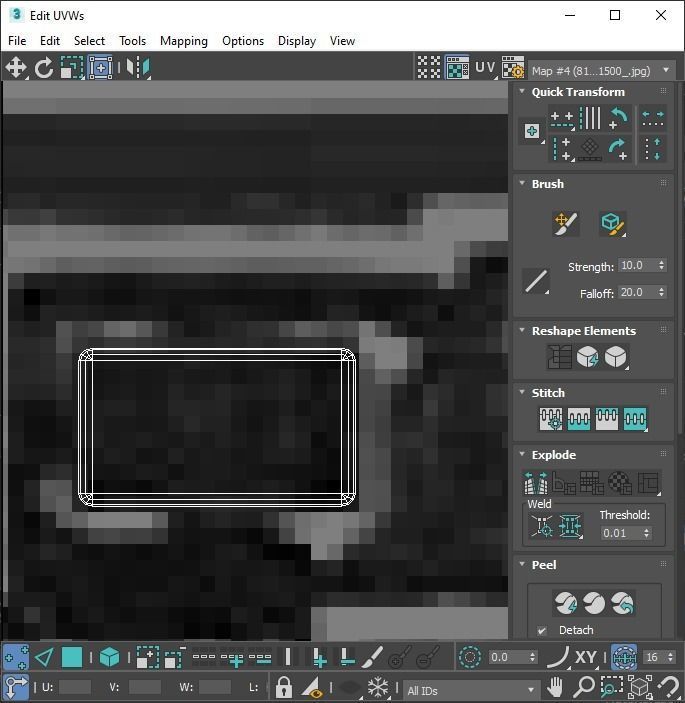The image size is (685, 703).
Task: Click the Reset Peel icon
Action: 622,603
